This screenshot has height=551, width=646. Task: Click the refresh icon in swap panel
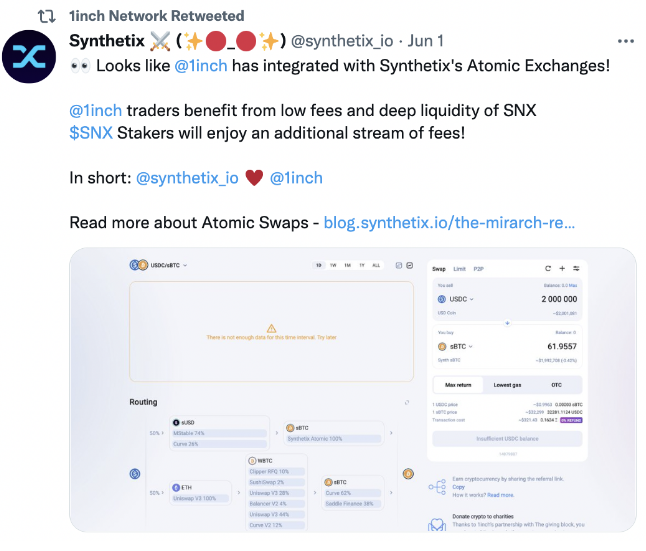point(548,269)
